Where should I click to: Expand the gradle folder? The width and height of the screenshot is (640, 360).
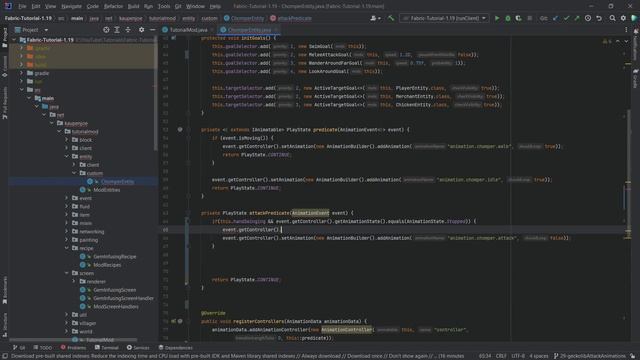tap(22, 73)
